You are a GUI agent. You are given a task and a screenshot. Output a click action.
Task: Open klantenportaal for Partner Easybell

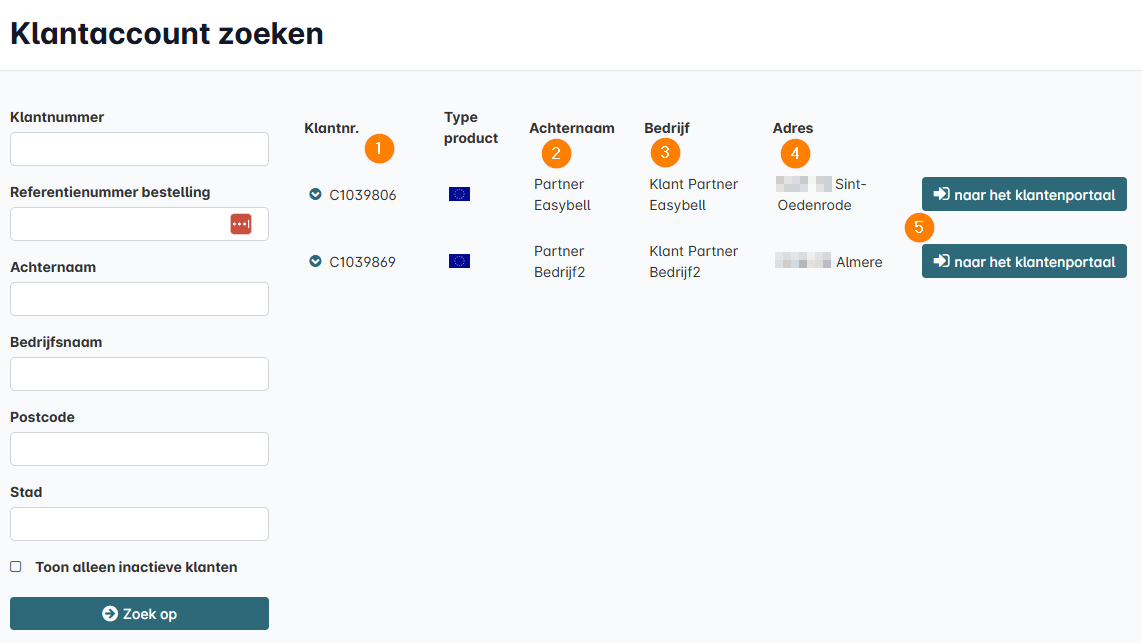(x=1024, y=194)
